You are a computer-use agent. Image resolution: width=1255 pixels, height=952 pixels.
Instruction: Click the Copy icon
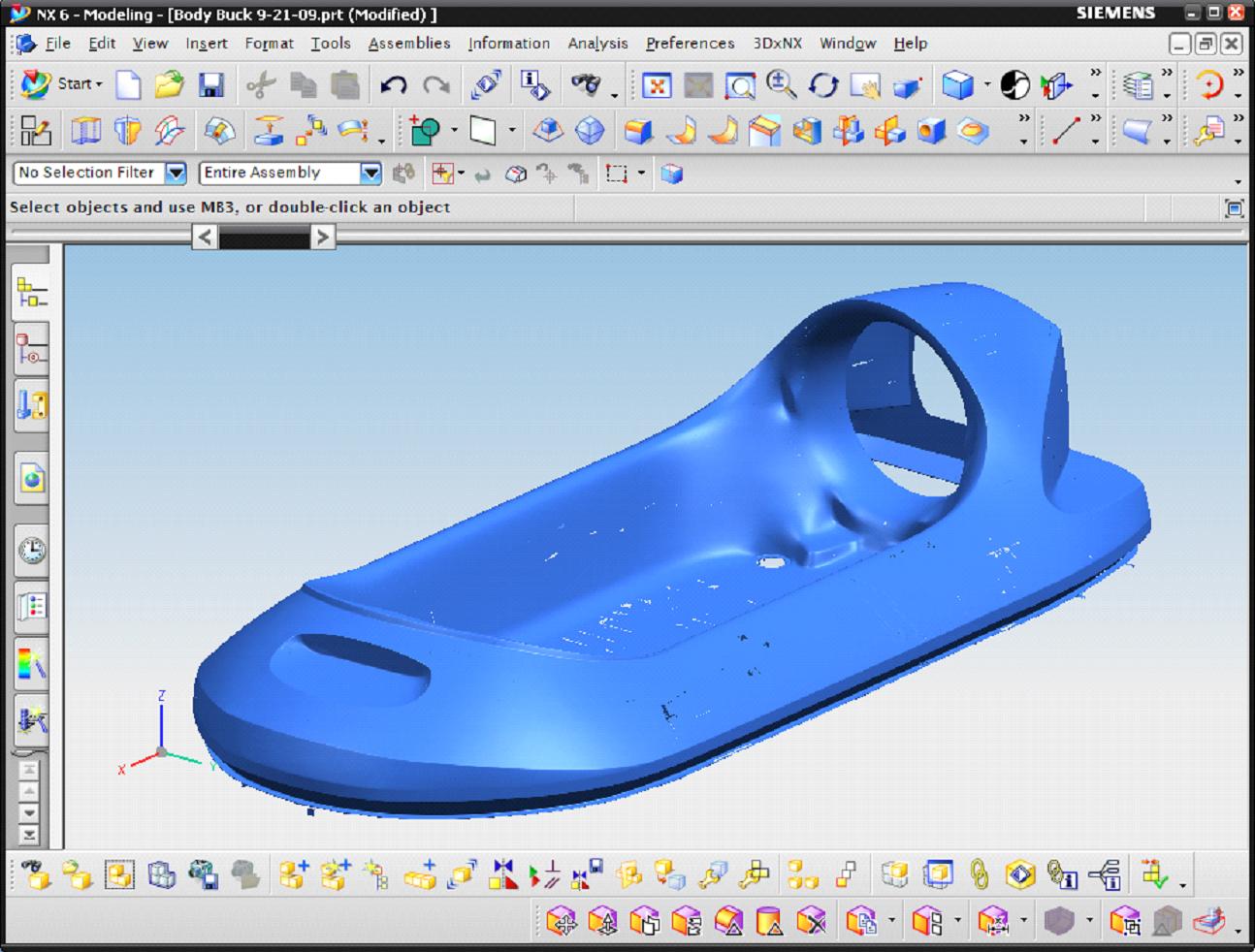pos(304,85)
